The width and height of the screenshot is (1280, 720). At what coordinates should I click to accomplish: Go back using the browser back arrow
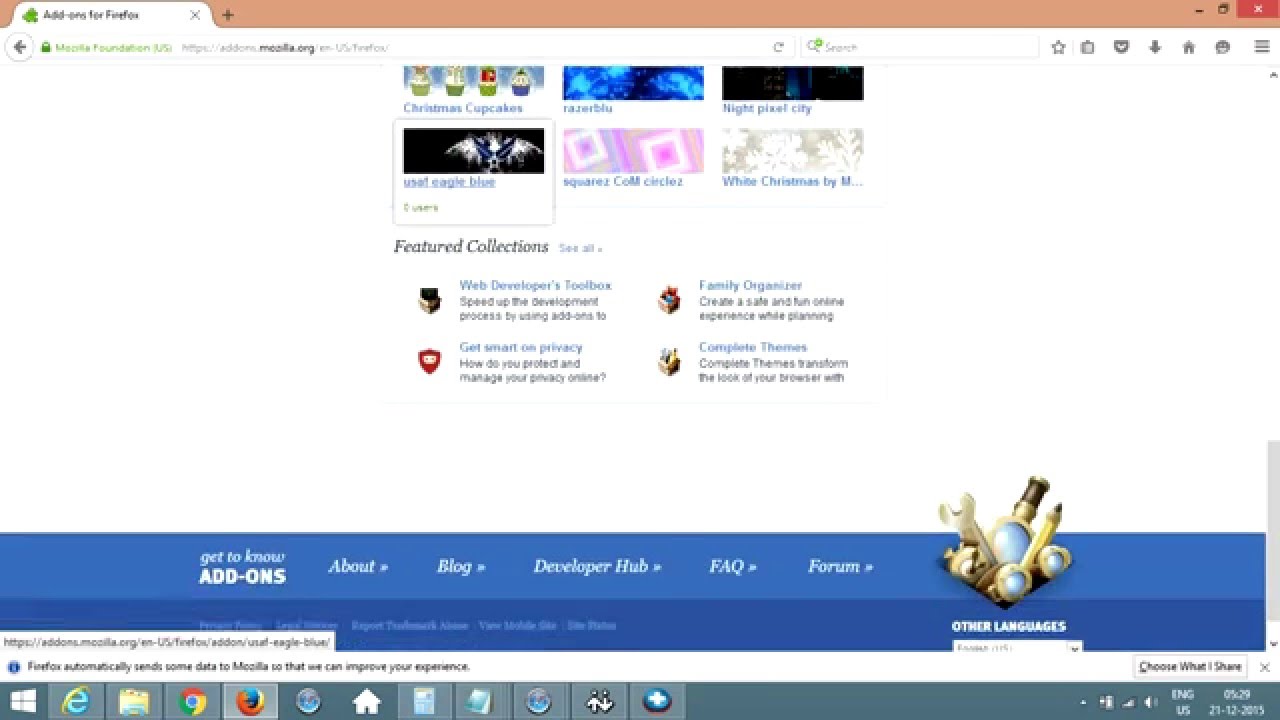point(20,47)
